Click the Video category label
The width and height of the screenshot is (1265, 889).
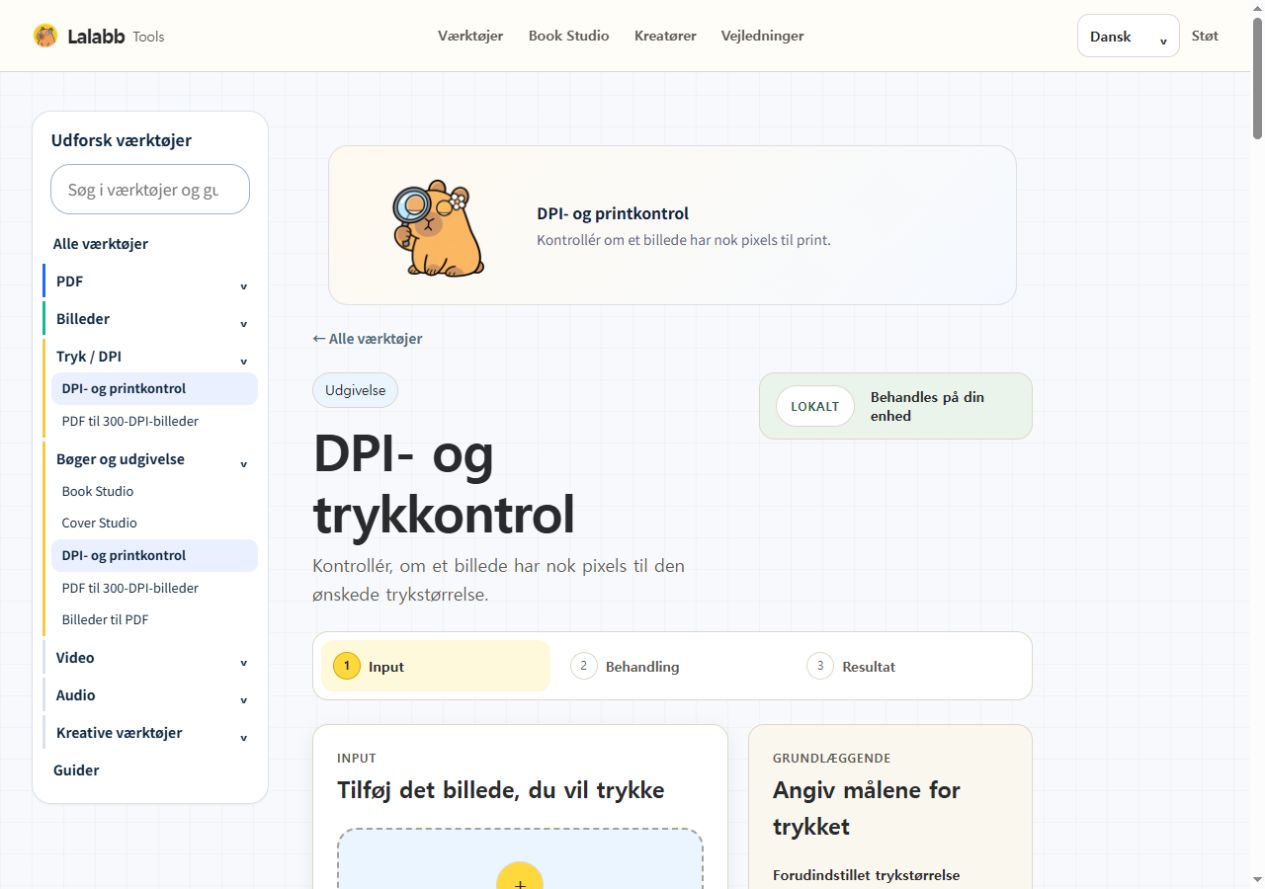(75, 657)
